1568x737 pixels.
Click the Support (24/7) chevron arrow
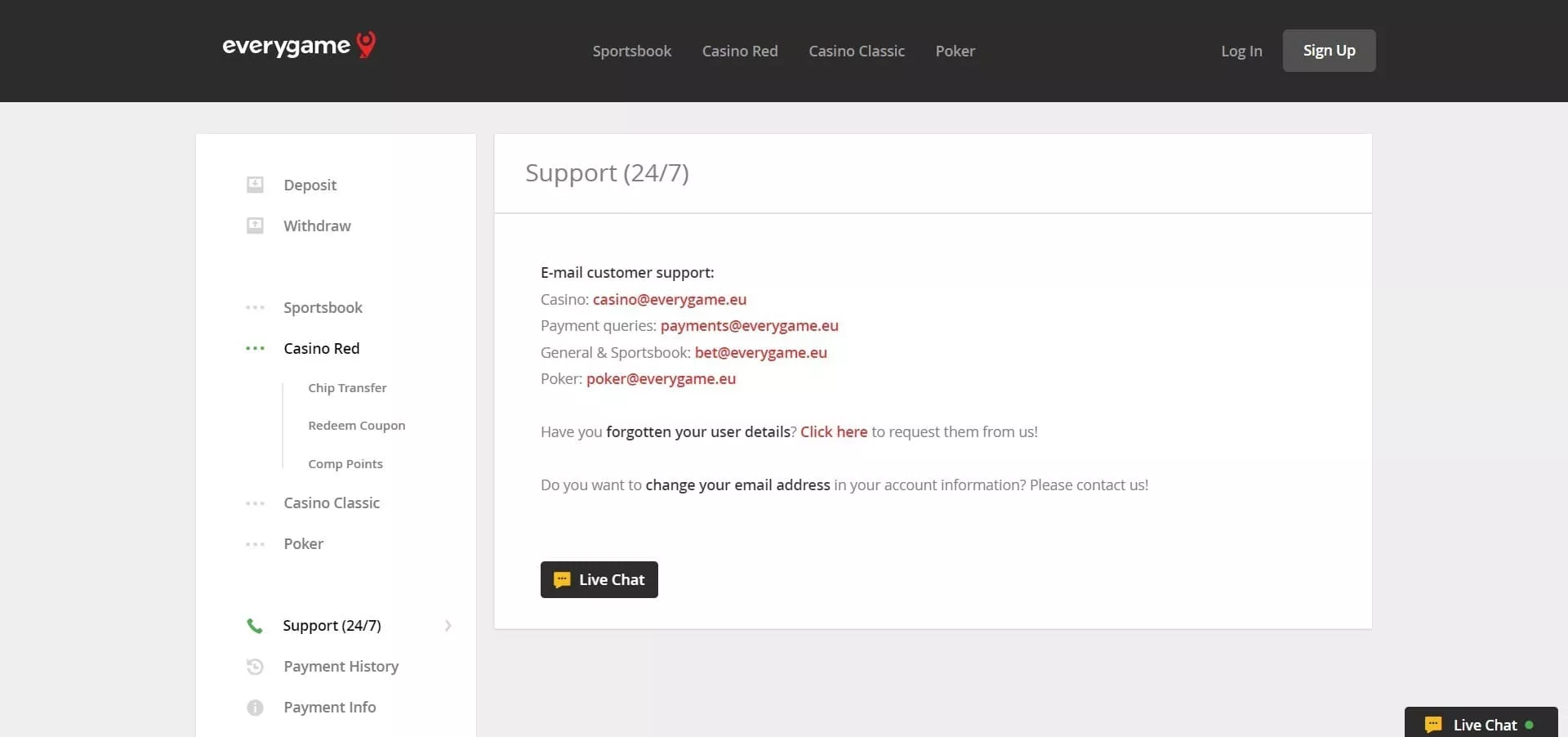[x=448, y=626]
